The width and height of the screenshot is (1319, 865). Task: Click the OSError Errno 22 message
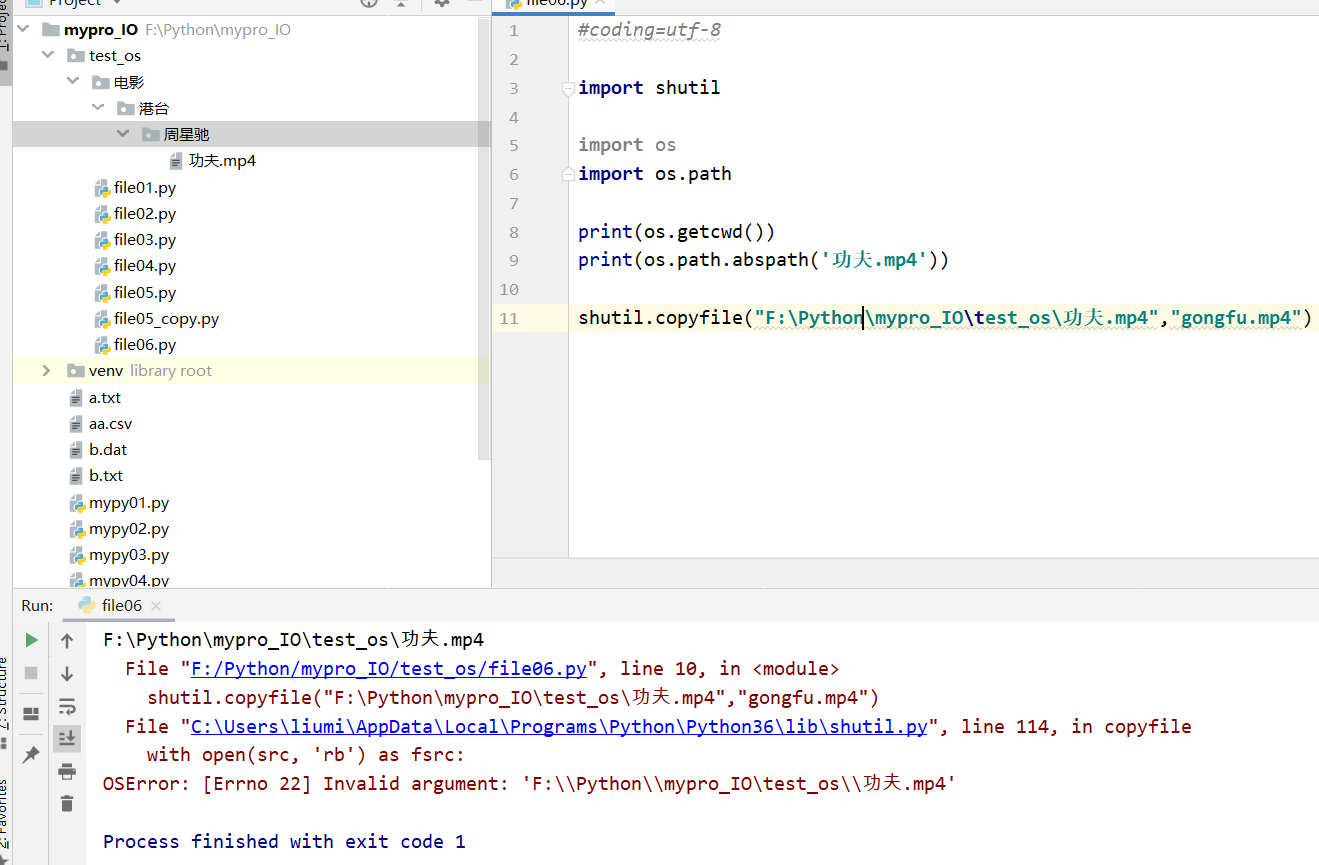(530, 784)
